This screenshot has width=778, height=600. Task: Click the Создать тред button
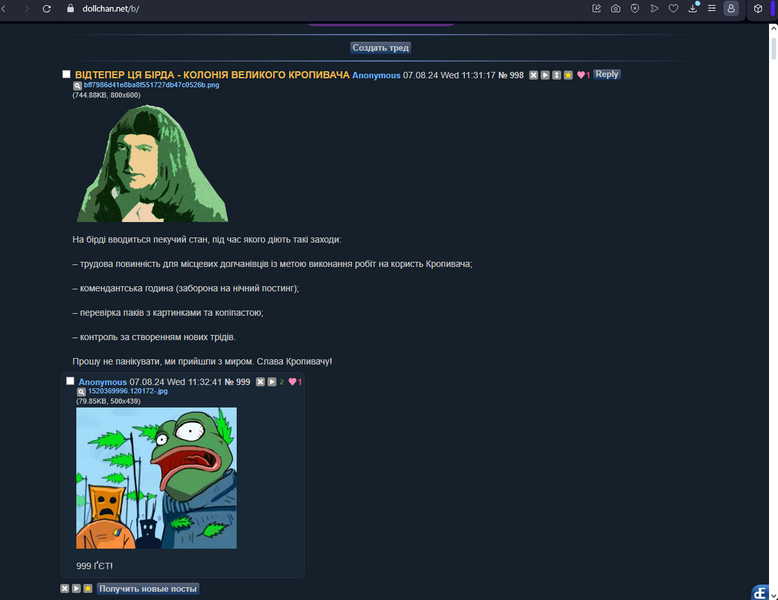tap(381, 48)
